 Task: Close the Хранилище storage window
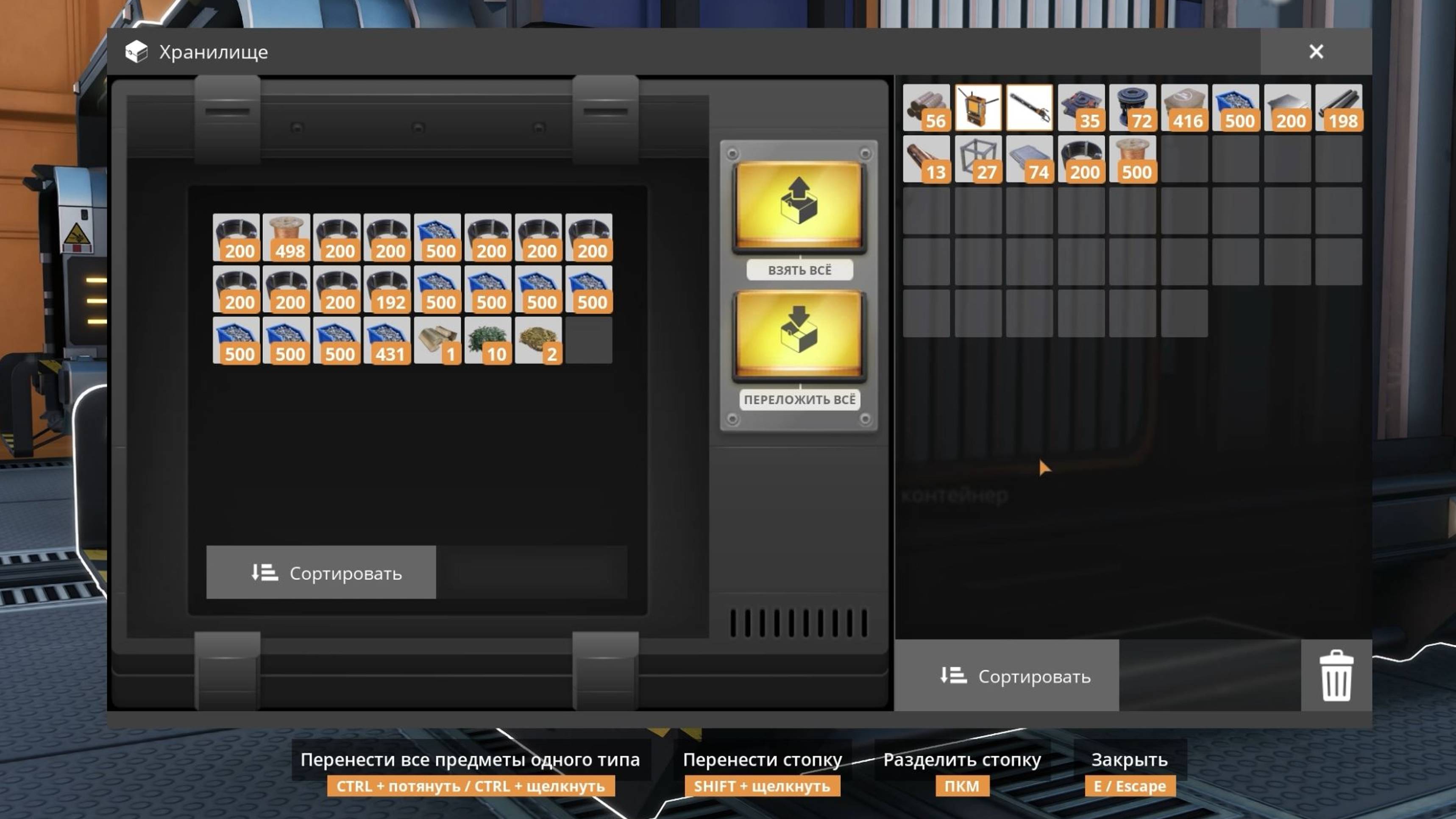pos(1316,52)
